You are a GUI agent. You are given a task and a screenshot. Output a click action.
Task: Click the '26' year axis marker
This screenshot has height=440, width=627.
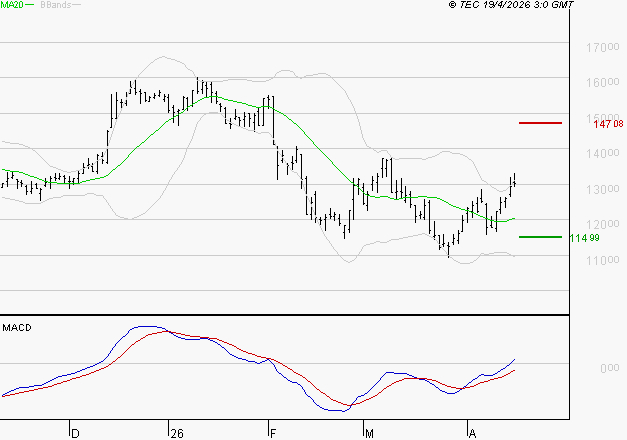pyautogui.click(x=177, y=433)
